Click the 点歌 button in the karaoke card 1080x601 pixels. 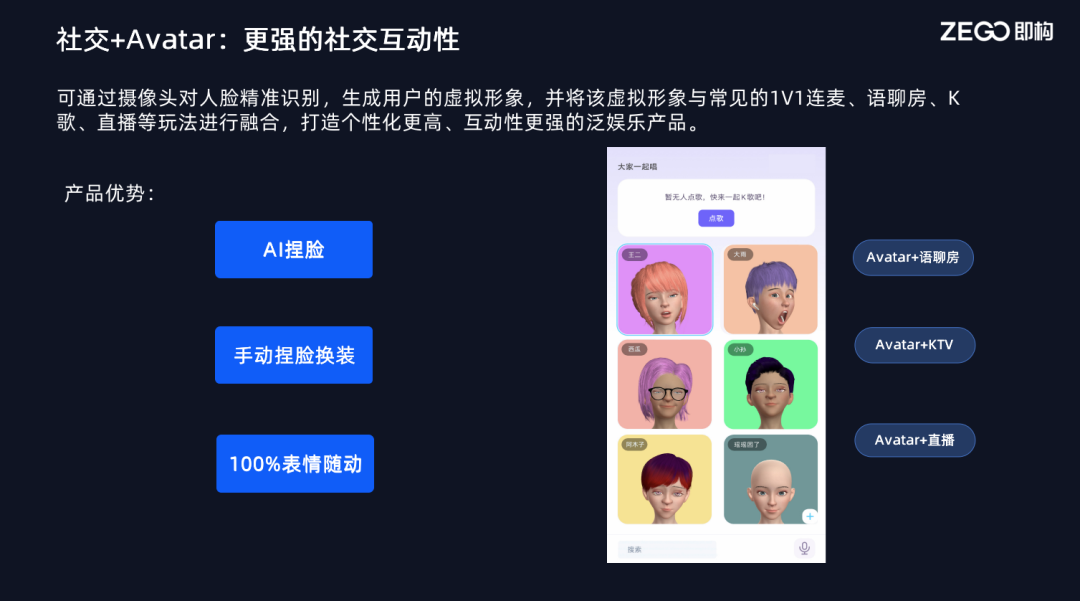pyautogui.click(x=716, y=218)
